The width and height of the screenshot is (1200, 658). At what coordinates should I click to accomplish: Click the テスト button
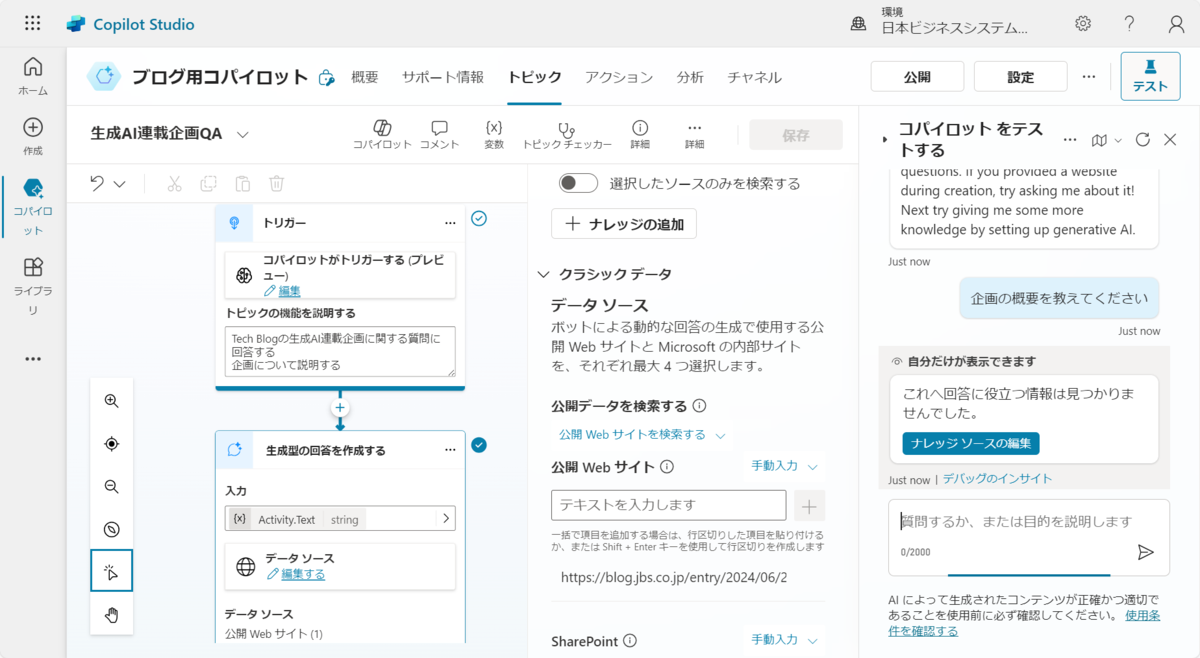point(1150,76)
